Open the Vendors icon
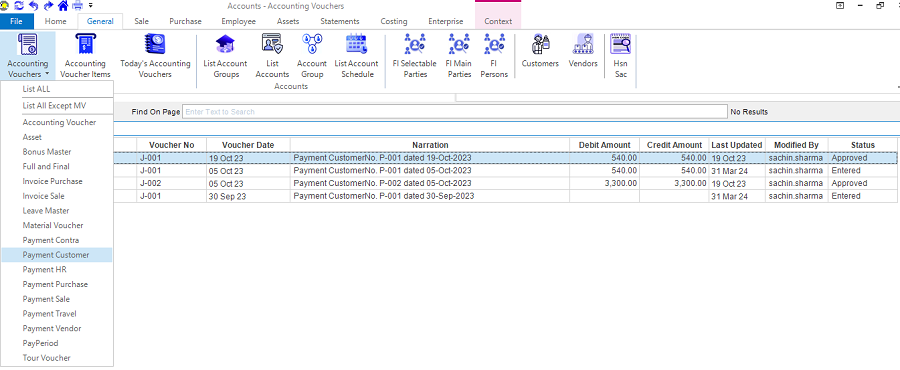This screenshot has width=900, height=370. 583,50
